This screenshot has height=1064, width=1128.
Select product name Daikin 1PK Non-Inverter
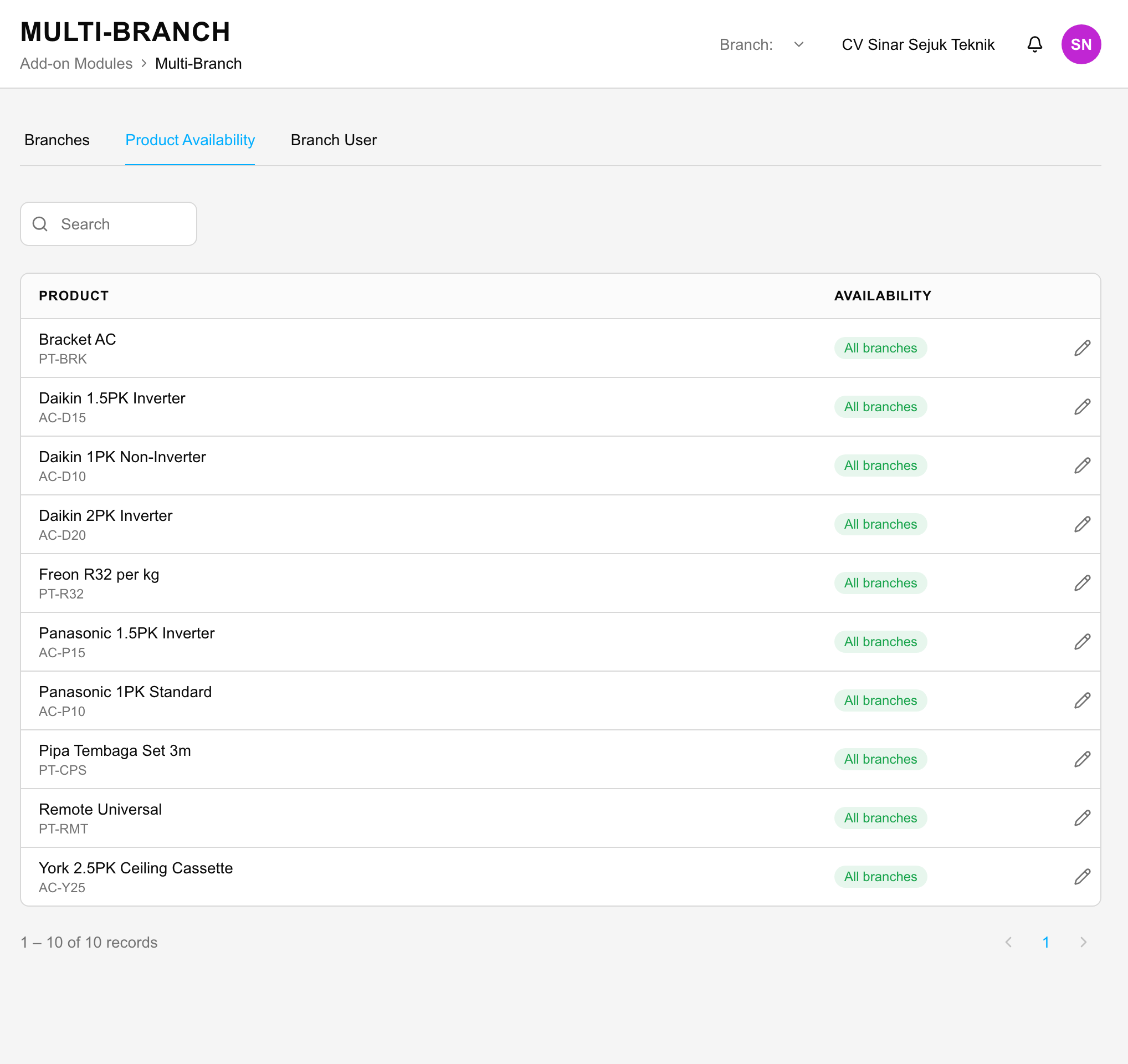click(x=122, y=457)
